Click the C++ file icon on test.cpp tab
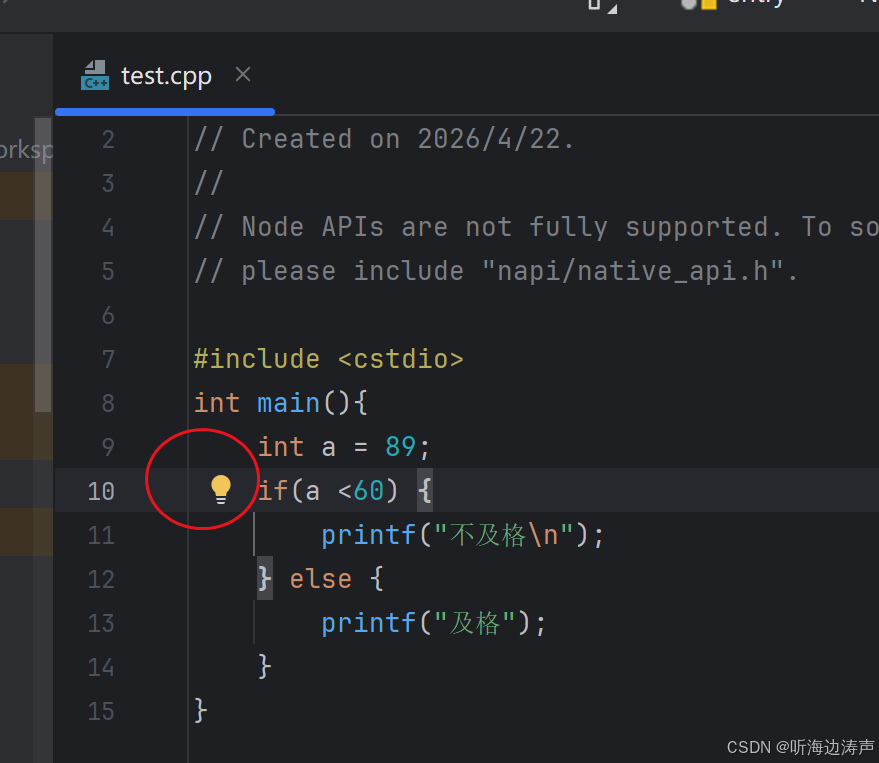This screenshot has height=763, width=879. click(95, 75)
